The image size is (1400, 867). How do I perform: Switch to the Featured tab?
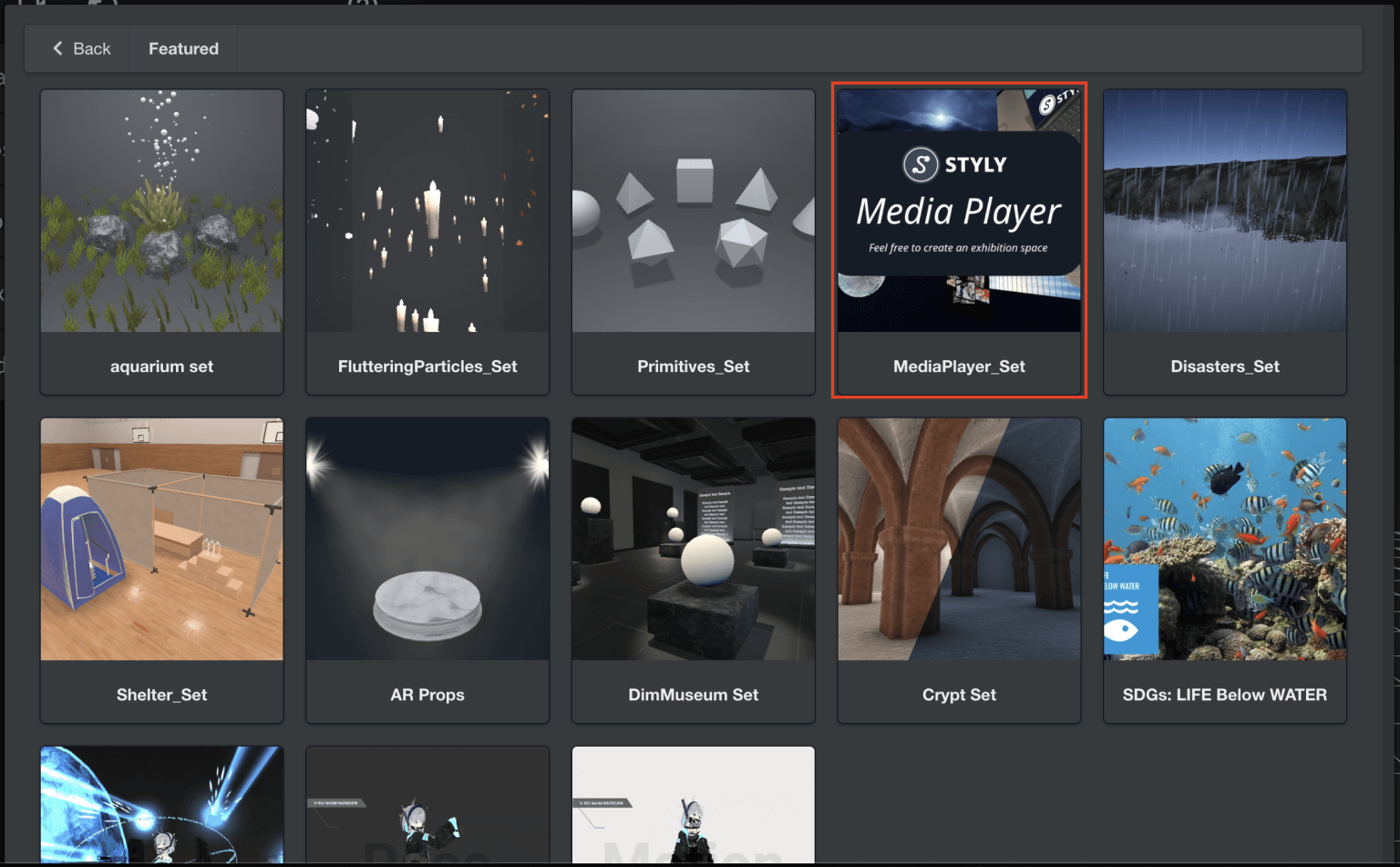pyautogui.click(x=182, y=48)
